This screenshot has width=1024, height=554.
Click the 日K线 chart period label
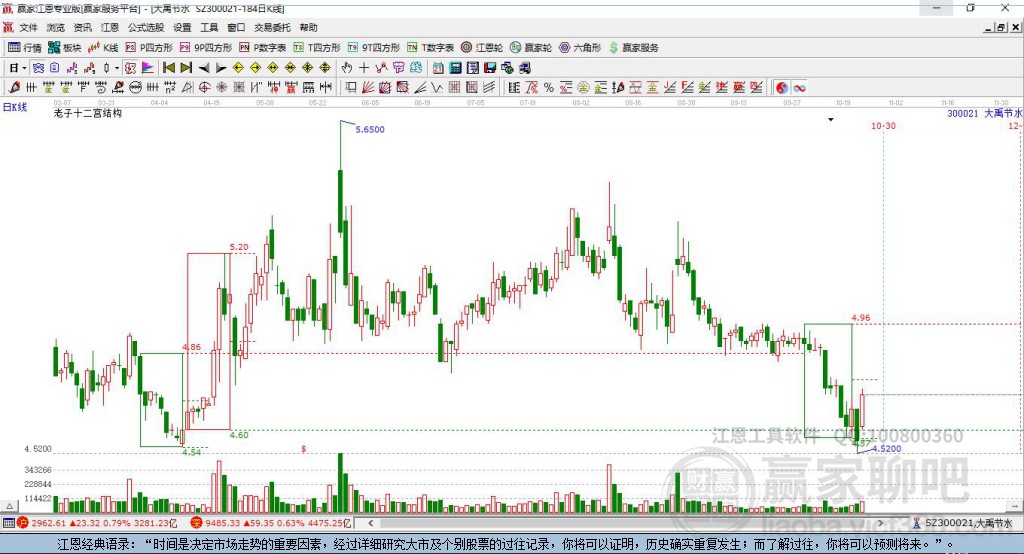tap(15, 107)
